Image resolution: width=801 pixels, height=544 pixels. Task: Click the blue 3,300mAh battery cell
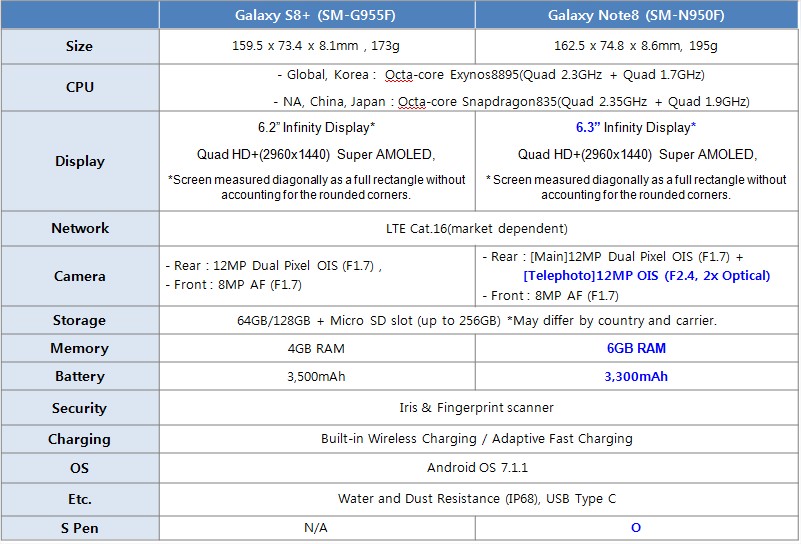tap(637, 376)
